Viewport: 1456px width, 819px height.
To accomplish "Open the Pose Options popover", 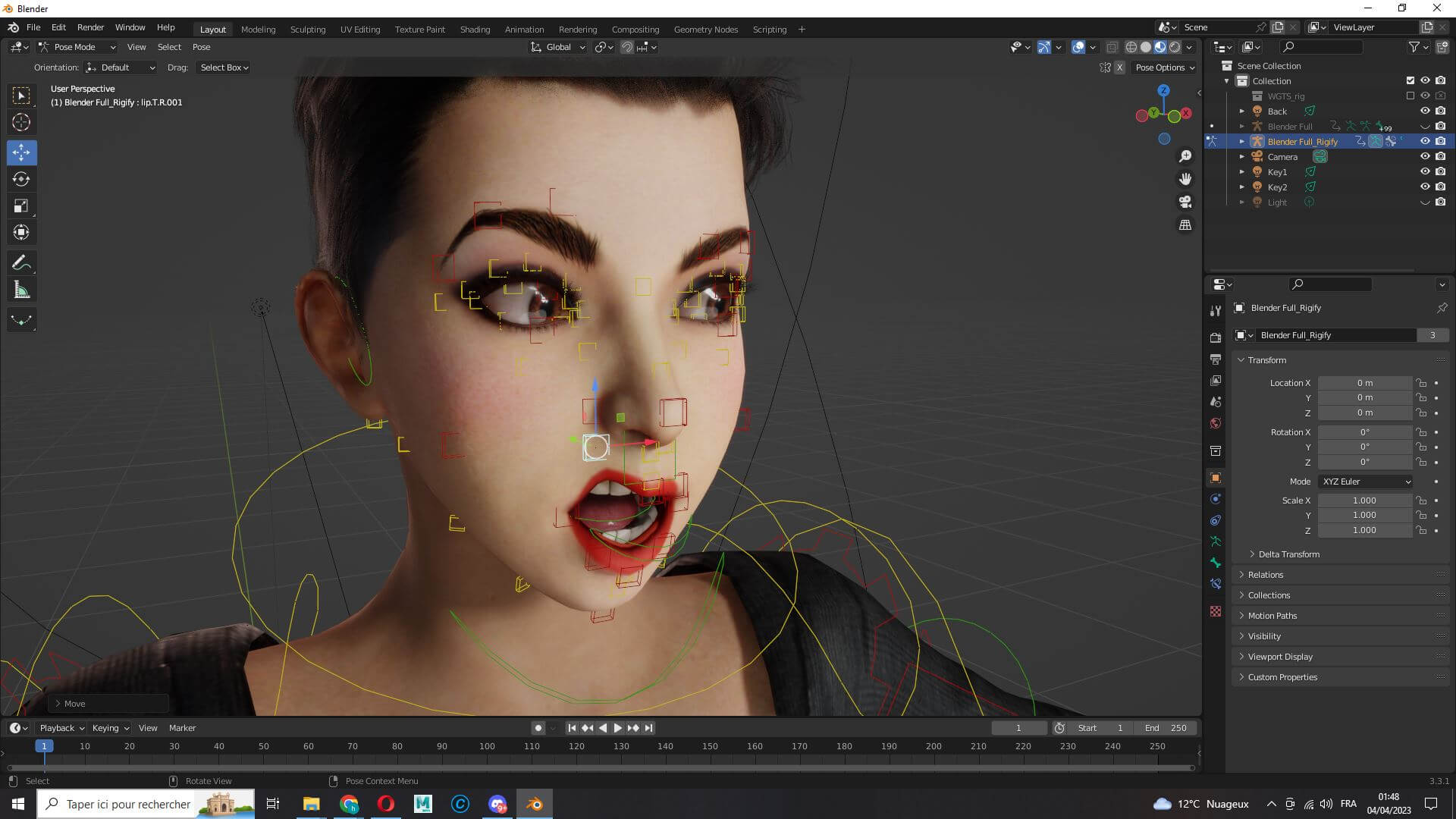I will click(x=1164, y=67).
